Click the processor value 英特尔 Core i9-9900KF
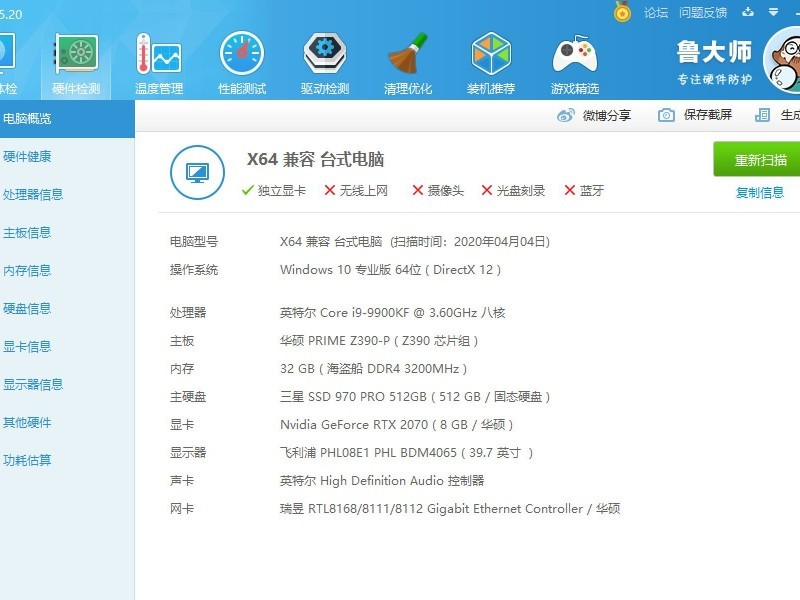The image size is (800, 600). (x=392, y=312)
